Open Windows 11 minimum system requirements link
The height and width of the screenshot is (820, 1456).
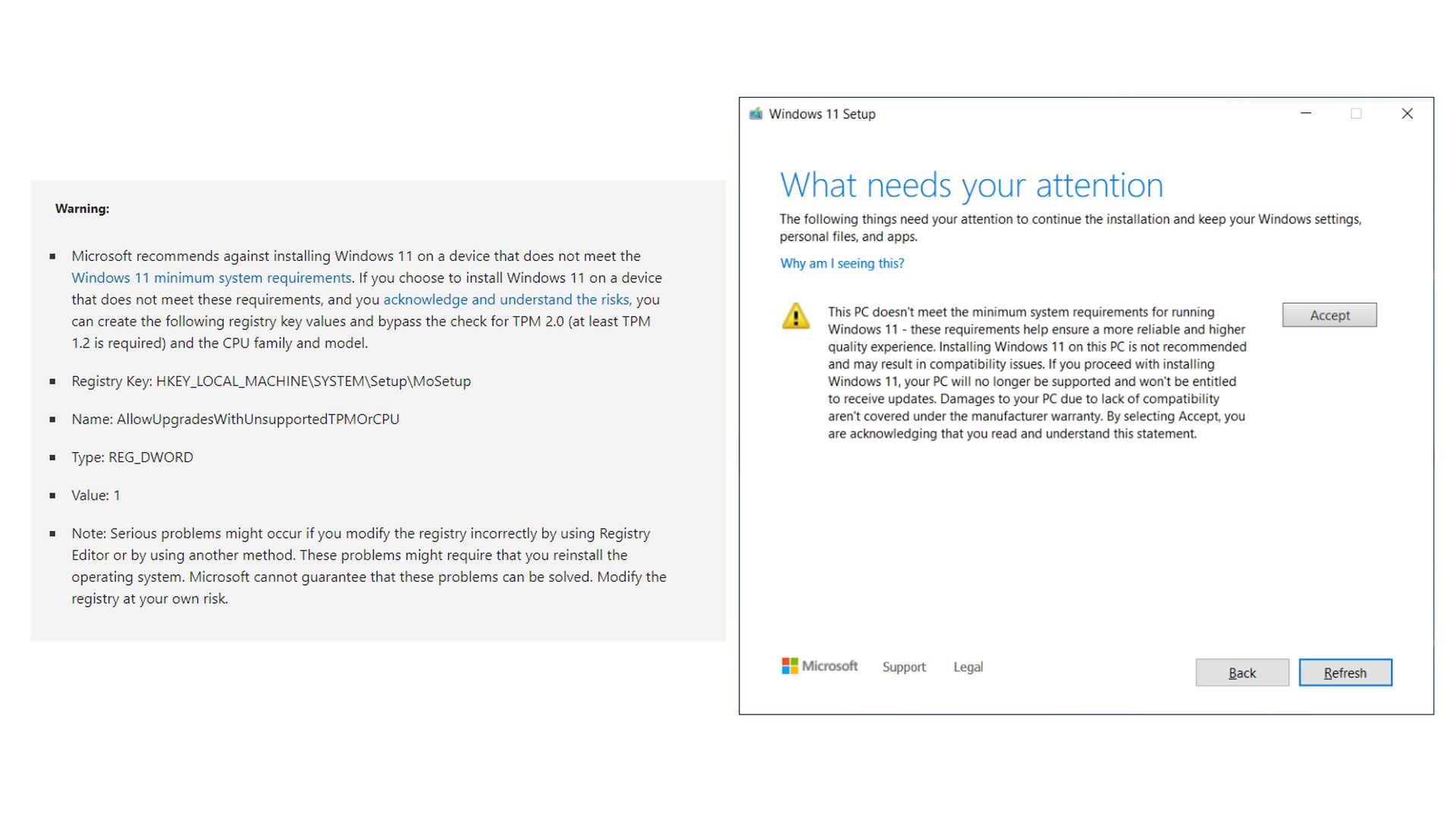tap(211, 278)
